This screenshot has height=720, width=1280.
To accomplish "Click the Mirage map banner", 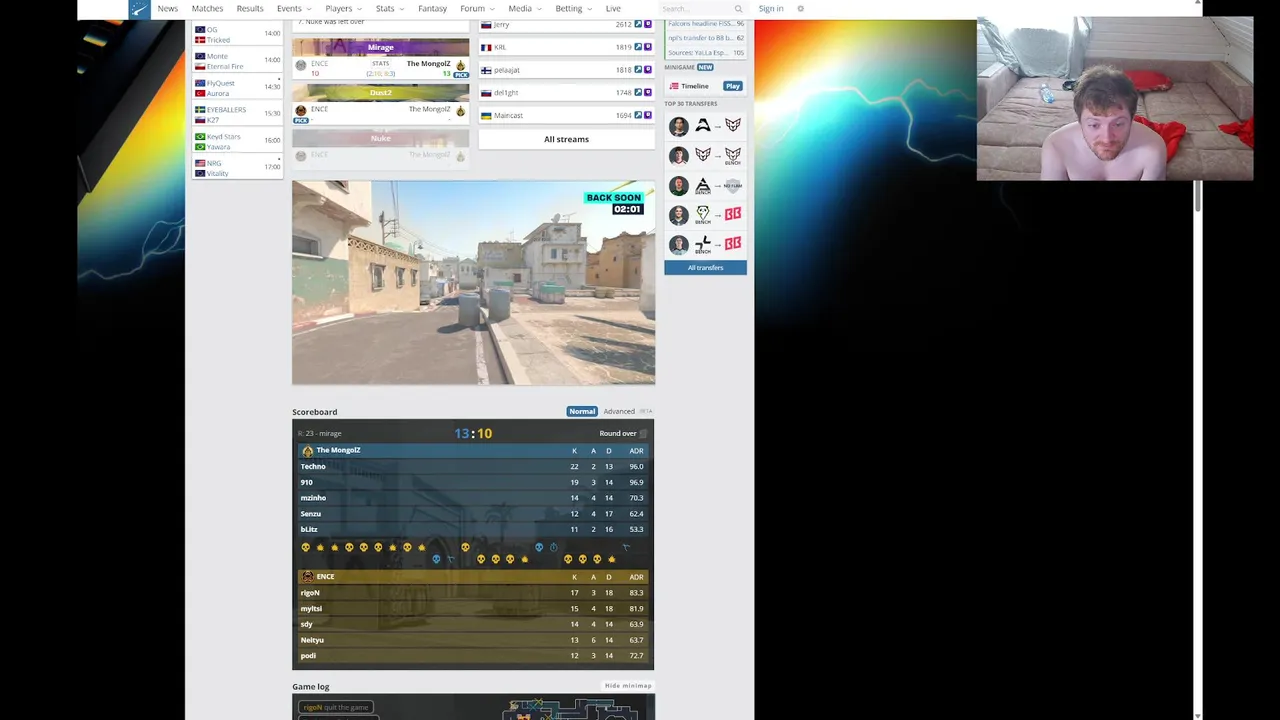I will 381,47.
